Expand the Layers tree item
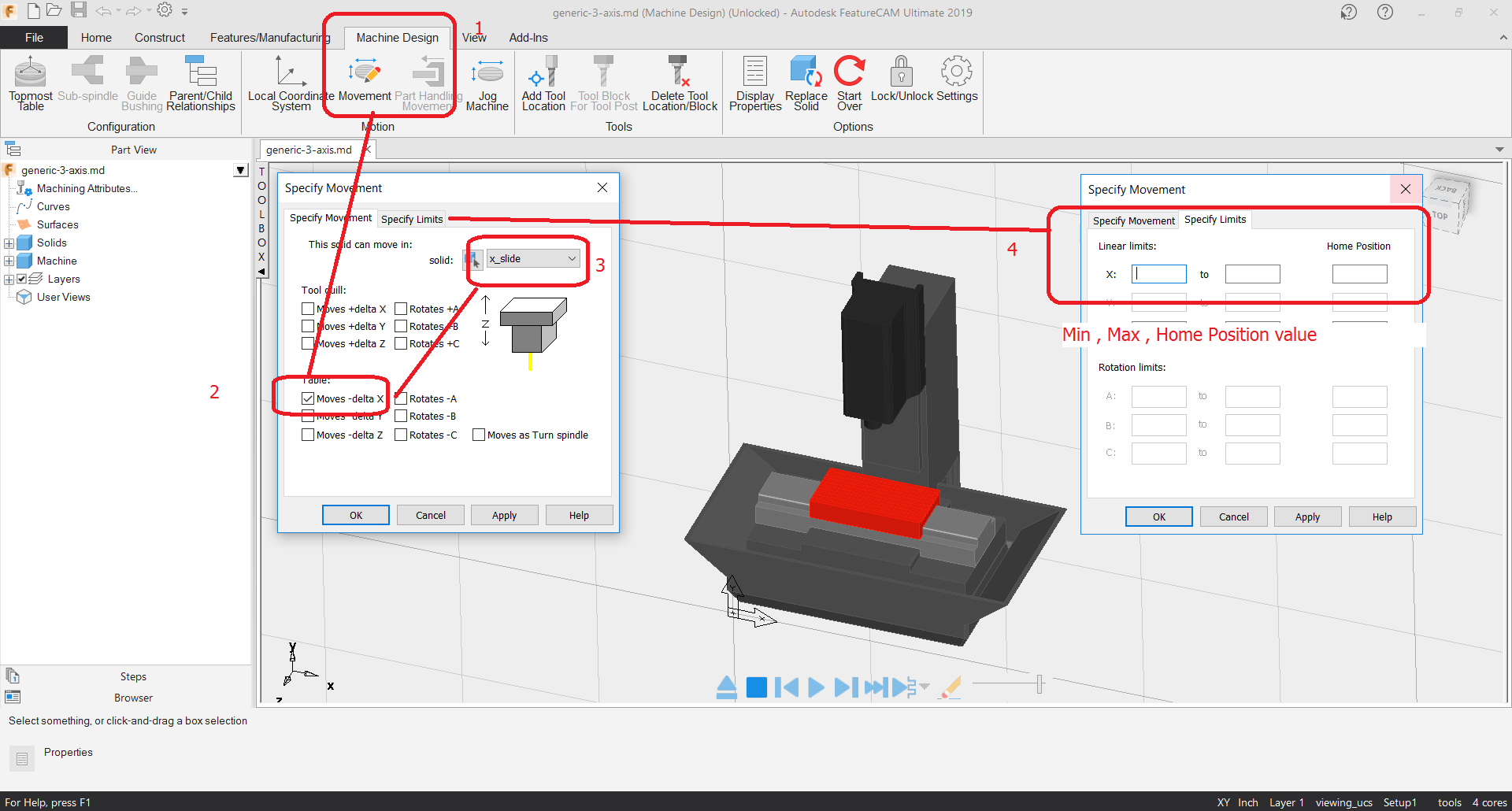This screenshot has width=1512, height=811. pyautogui.click(x=9, y=278)
